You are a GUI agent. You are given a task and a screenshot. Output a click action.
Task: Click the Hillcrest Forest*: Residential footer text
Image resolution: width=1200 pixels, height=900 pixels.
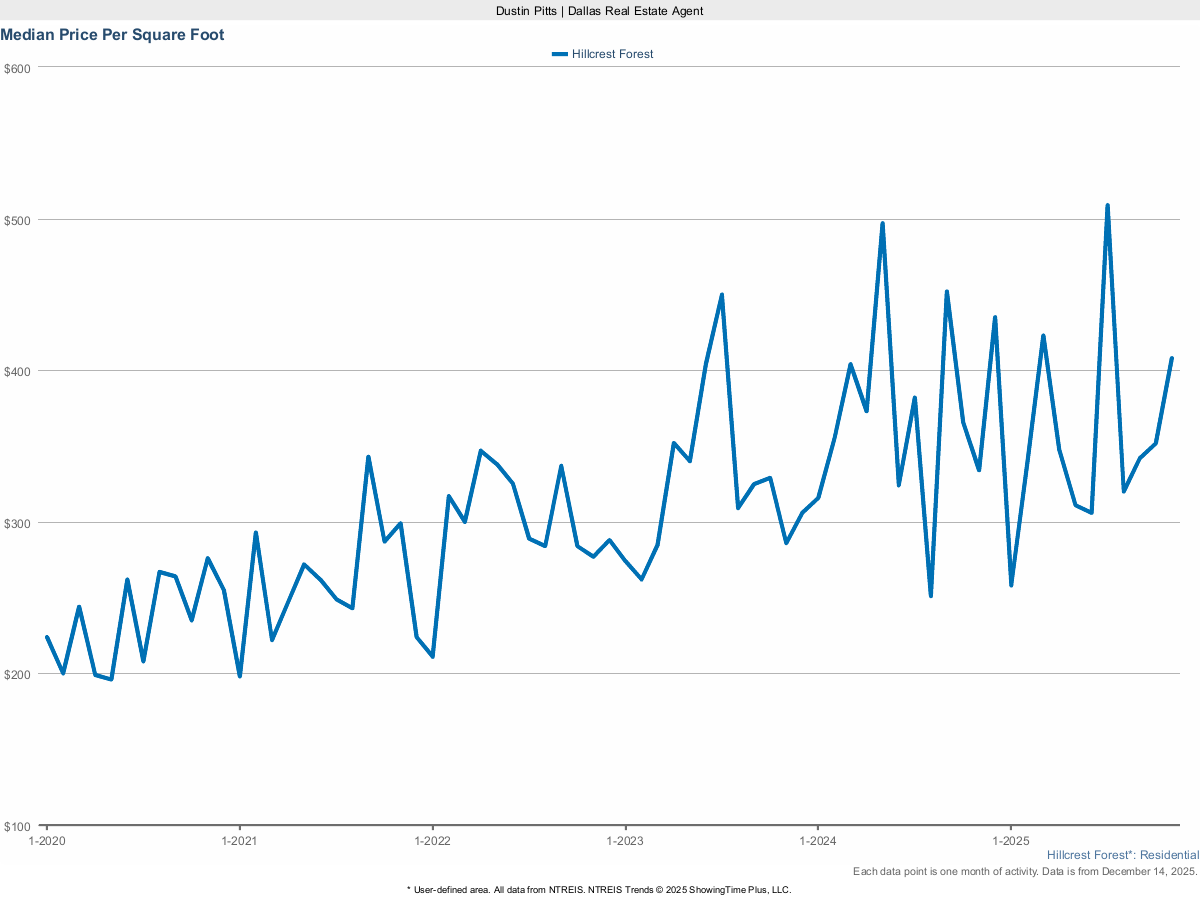[x=1122, y=855]
